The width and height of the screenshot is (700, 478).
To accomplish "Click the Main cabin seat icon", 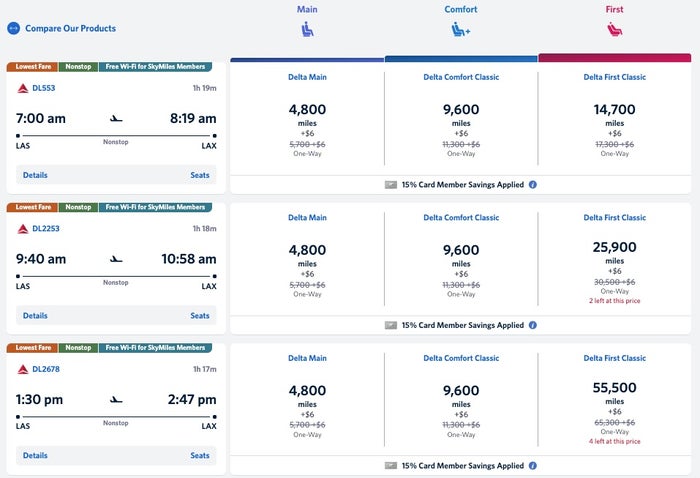I will (307, 30).
